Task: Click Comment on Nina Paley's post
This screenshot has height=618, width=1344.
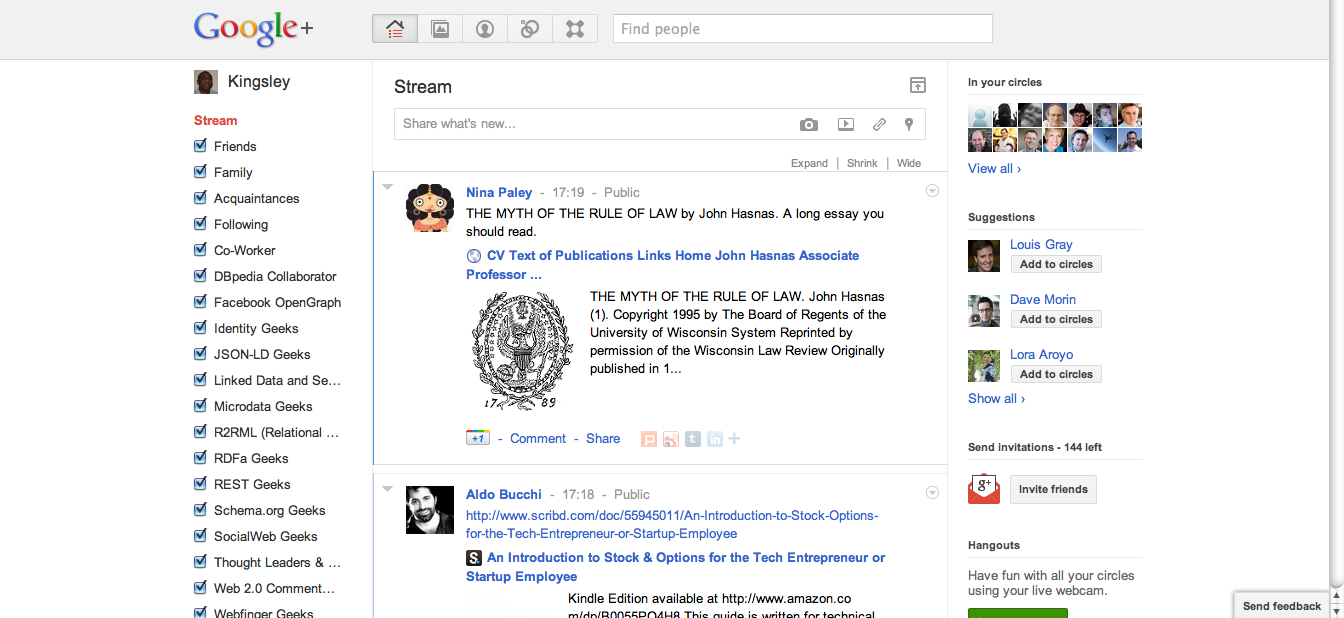Action: click(538, 439)
